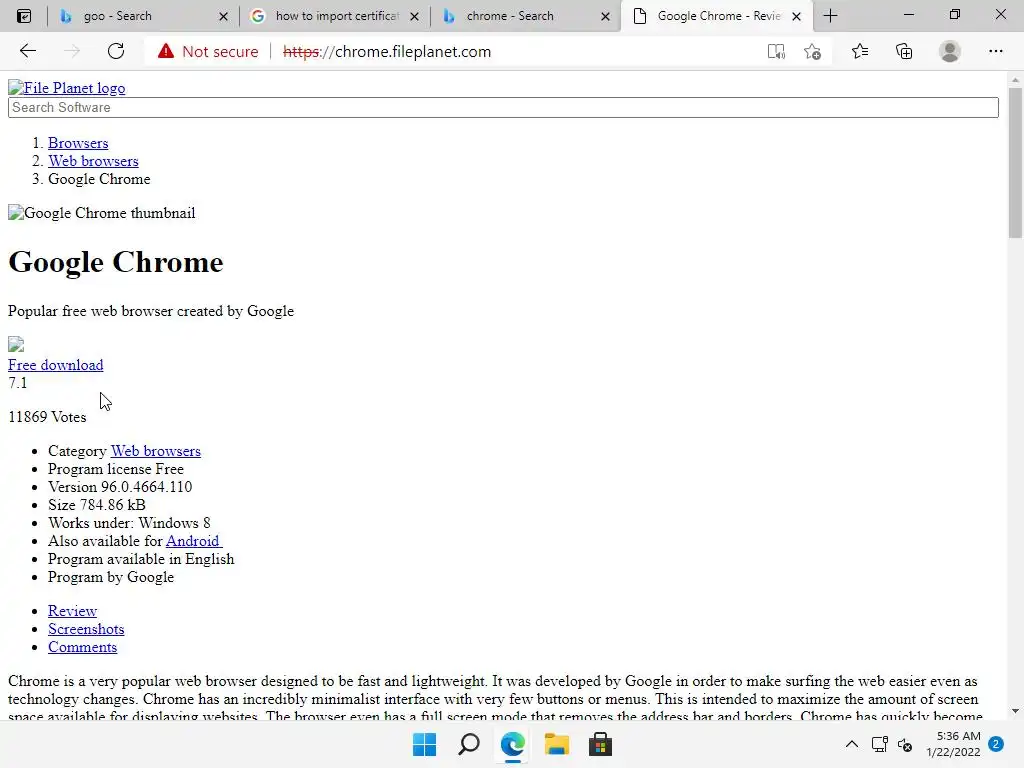Follow the Browsers breadcrumb link
This screenshot has height=768, width=1024.
pos(78,143)
